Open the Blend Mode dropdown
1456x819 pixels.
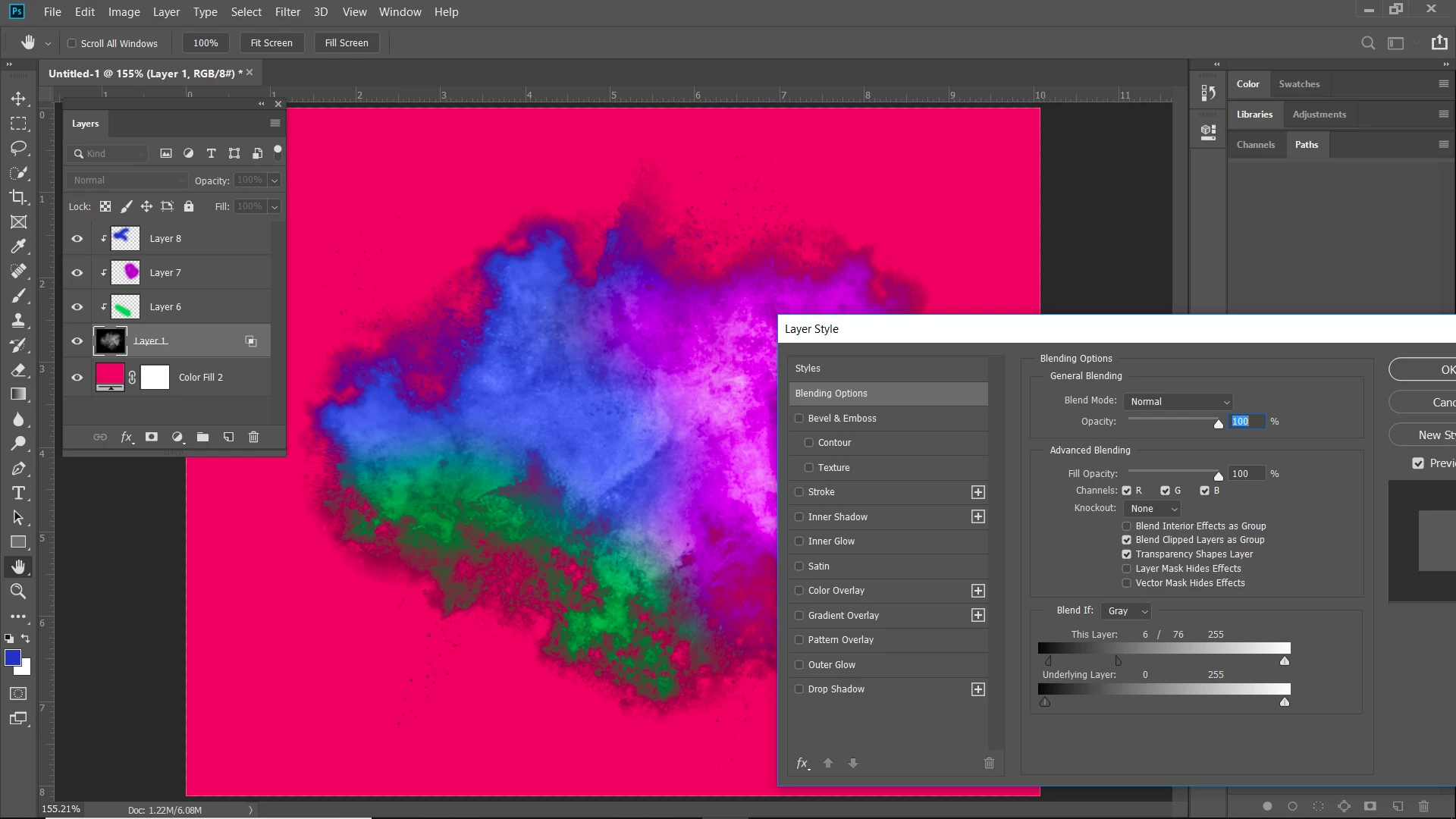click(1178, 402)
